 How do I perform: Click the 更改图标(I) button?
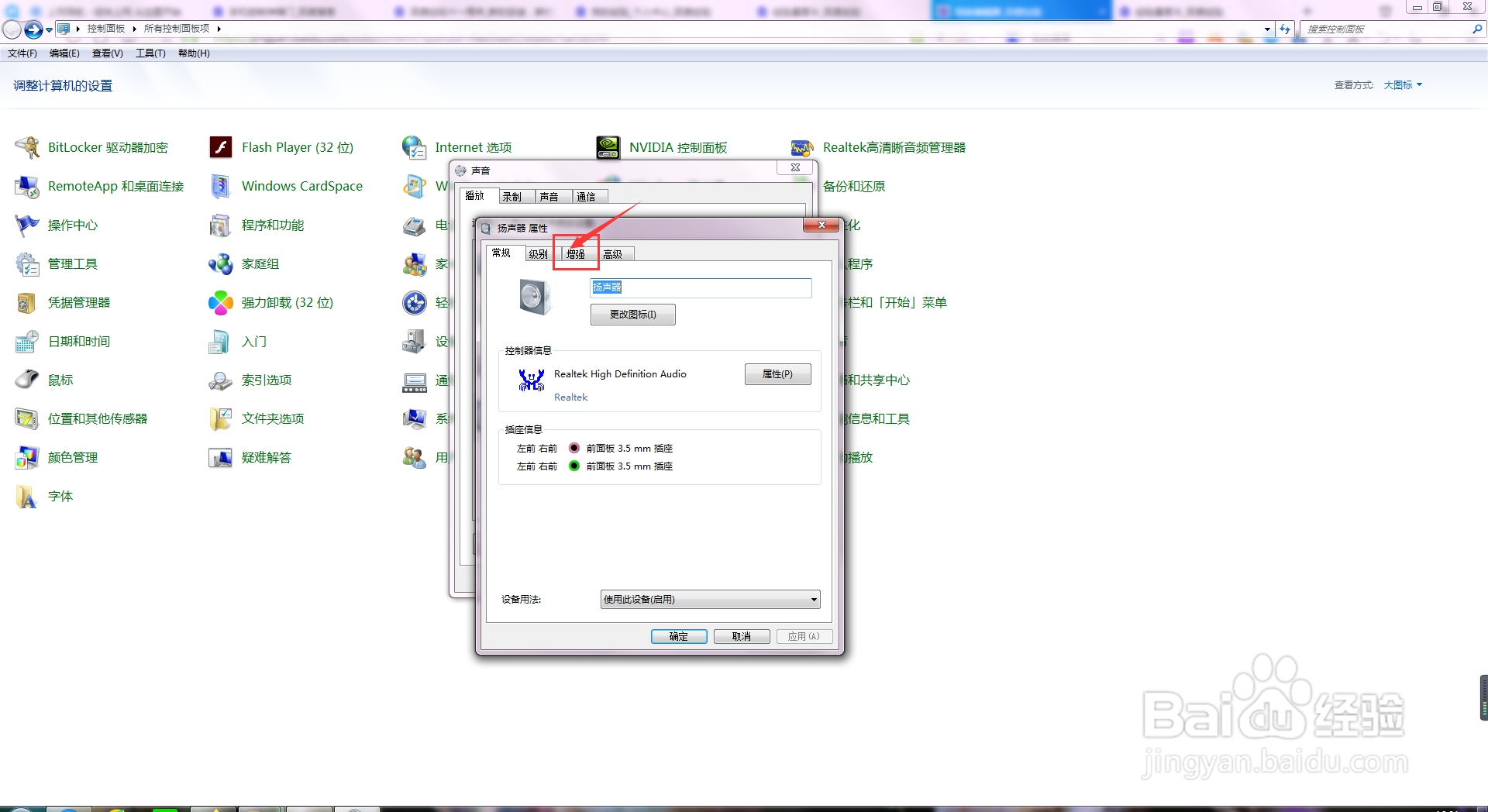633,315
